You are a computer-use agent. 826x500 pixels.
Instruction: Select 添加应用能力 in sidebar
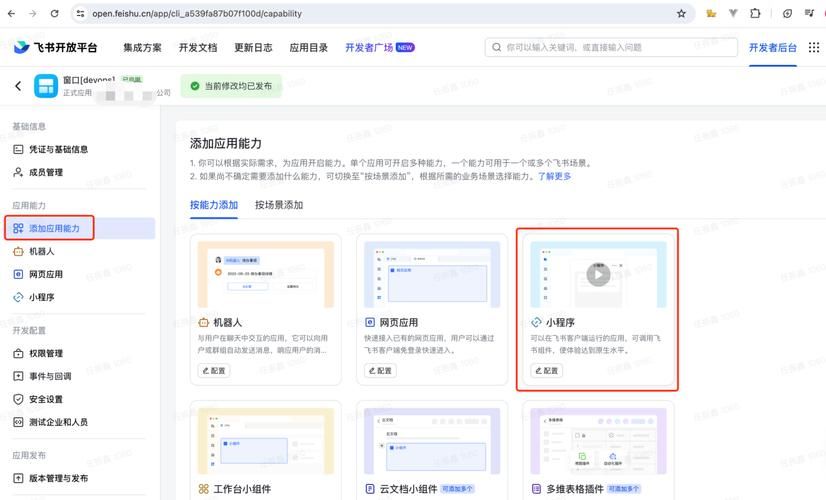80,228
